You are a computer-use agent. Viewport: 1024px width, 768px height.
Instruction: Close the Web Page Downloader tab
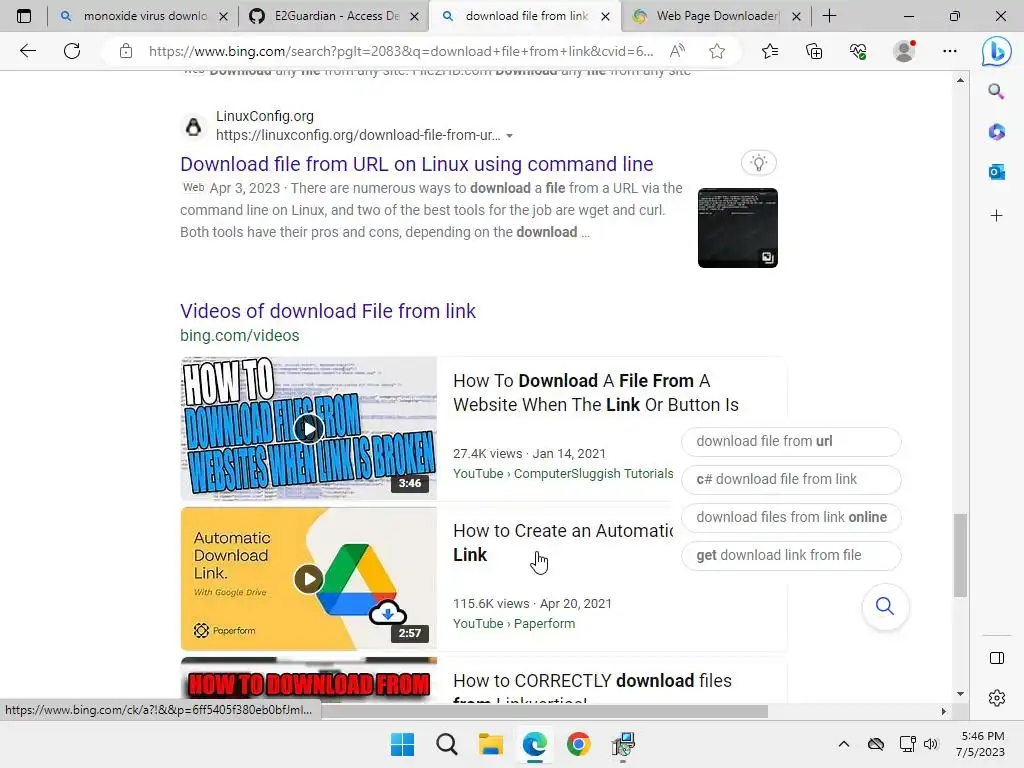[x=796, y=16]
